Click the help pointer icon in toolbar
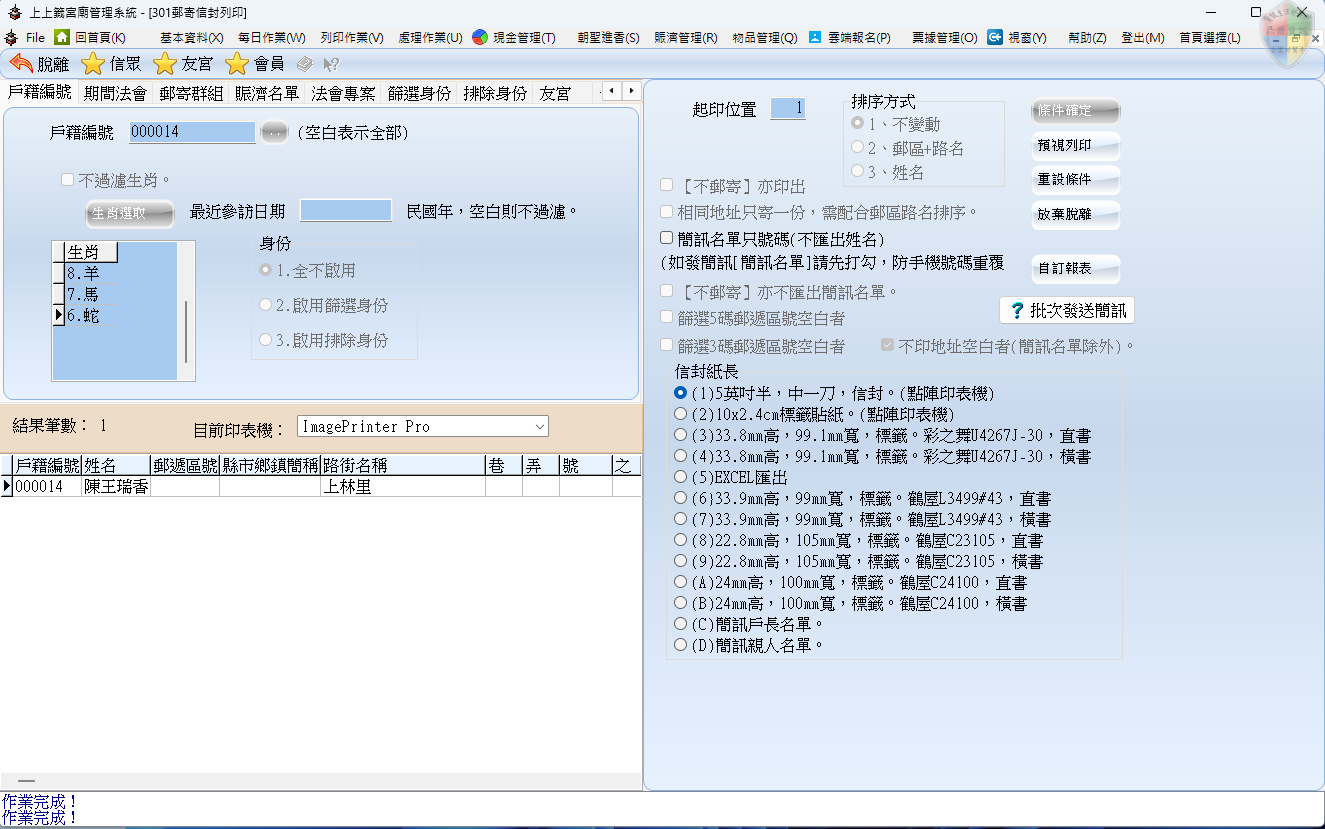Image resolution: width=1325 pixels, height=829 pixels. (330, 64)
